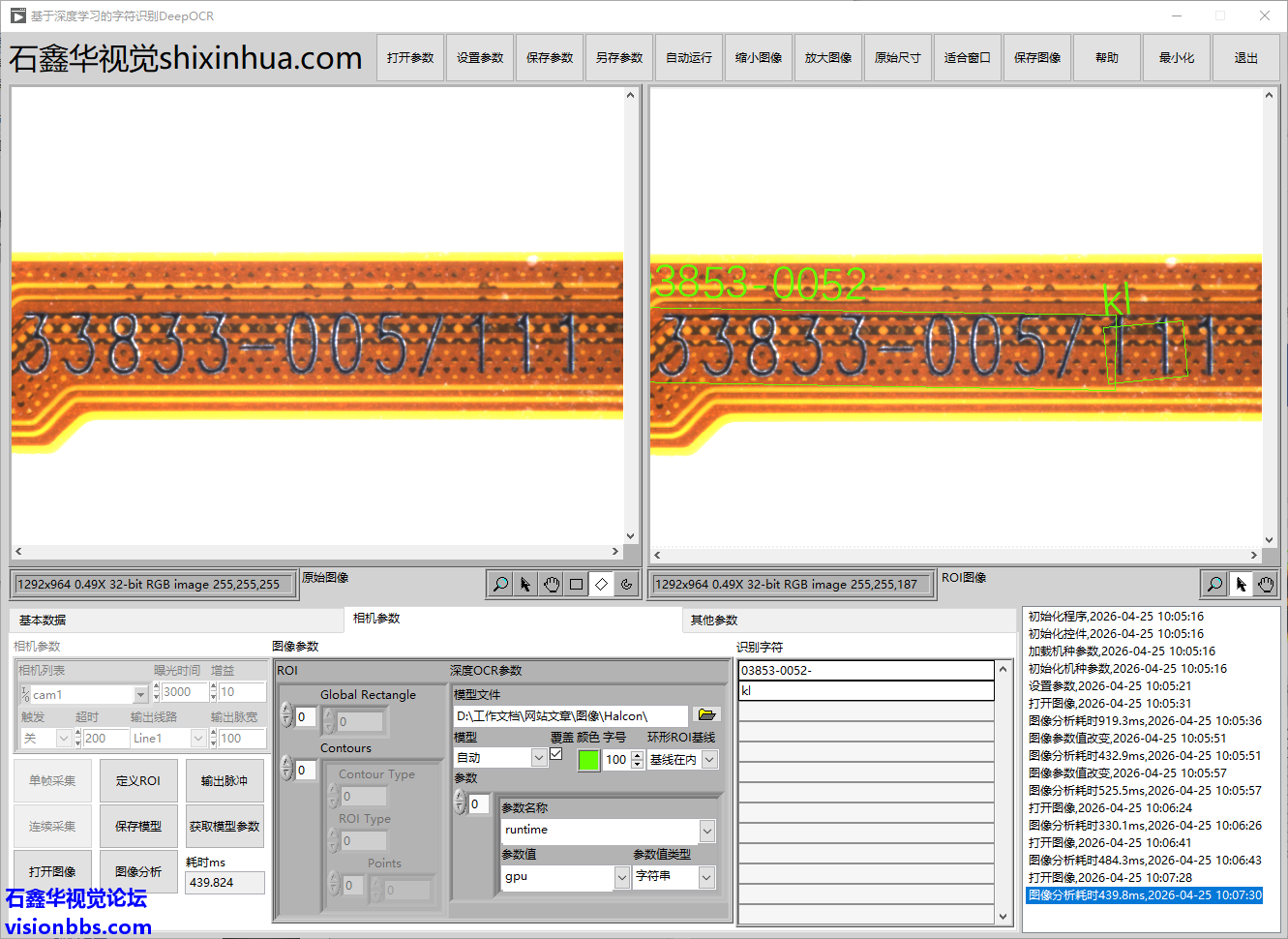The height and width of the screenshot is (939, 1288).
Task: Select the rotated rectangle ROI tool
Action: [x=601, y=584]
